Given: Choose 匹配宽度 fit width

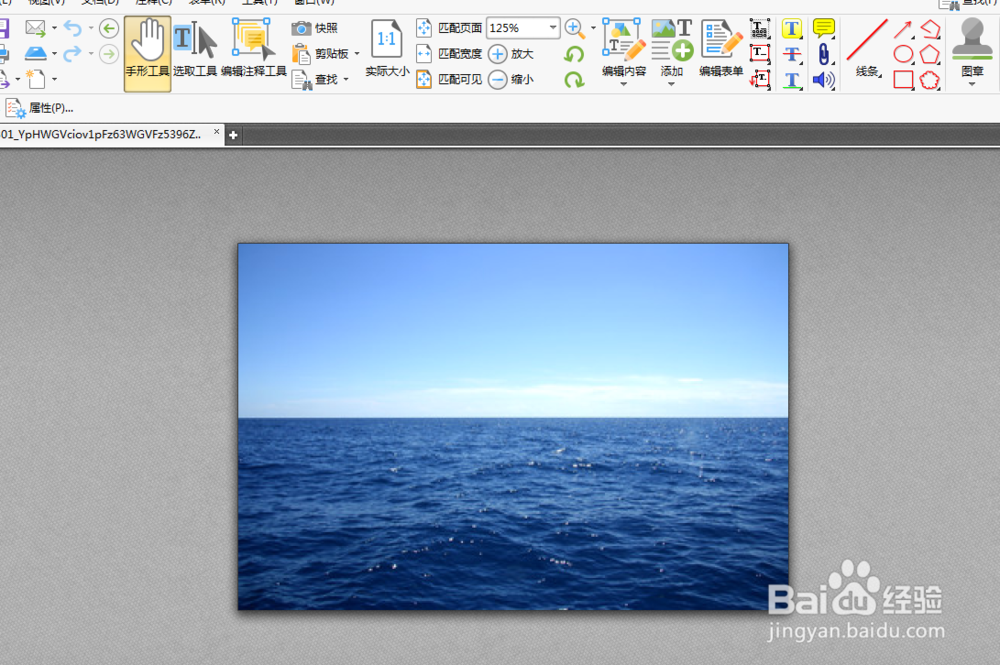Looking at the screenshot, I should [x=449, y=54].
